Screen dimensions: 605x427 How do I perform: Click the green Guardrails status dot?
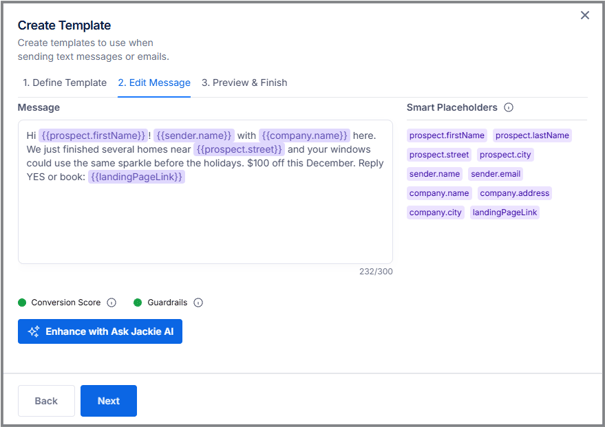138,303
